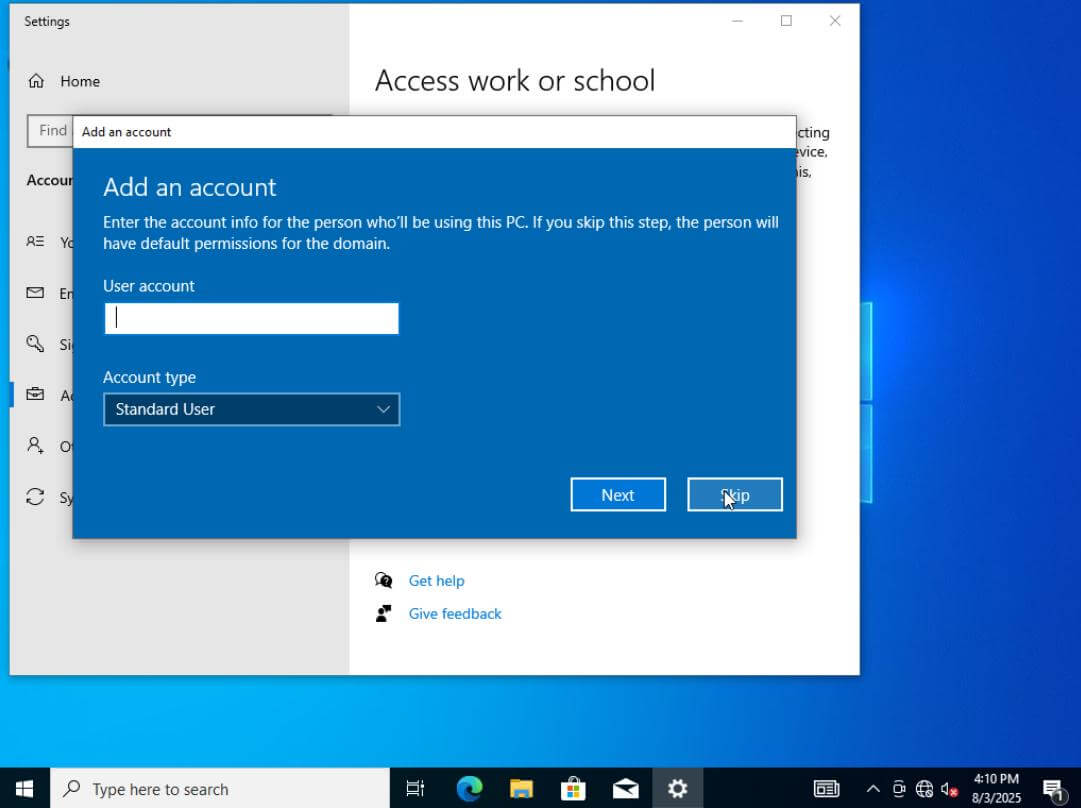
Task: Select the Sync your settings icon
Action: pyautogui.click(x=35, y=497)
